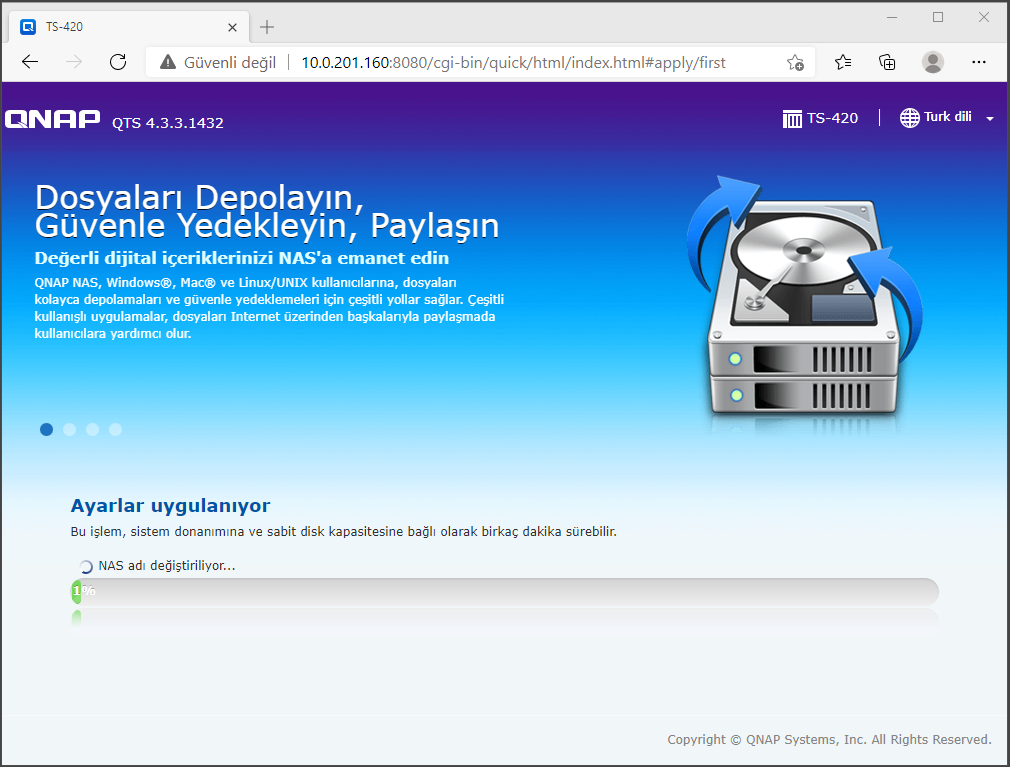The image size is (1010, 767).
Task: Open a new browser tab
Action: 267,27
